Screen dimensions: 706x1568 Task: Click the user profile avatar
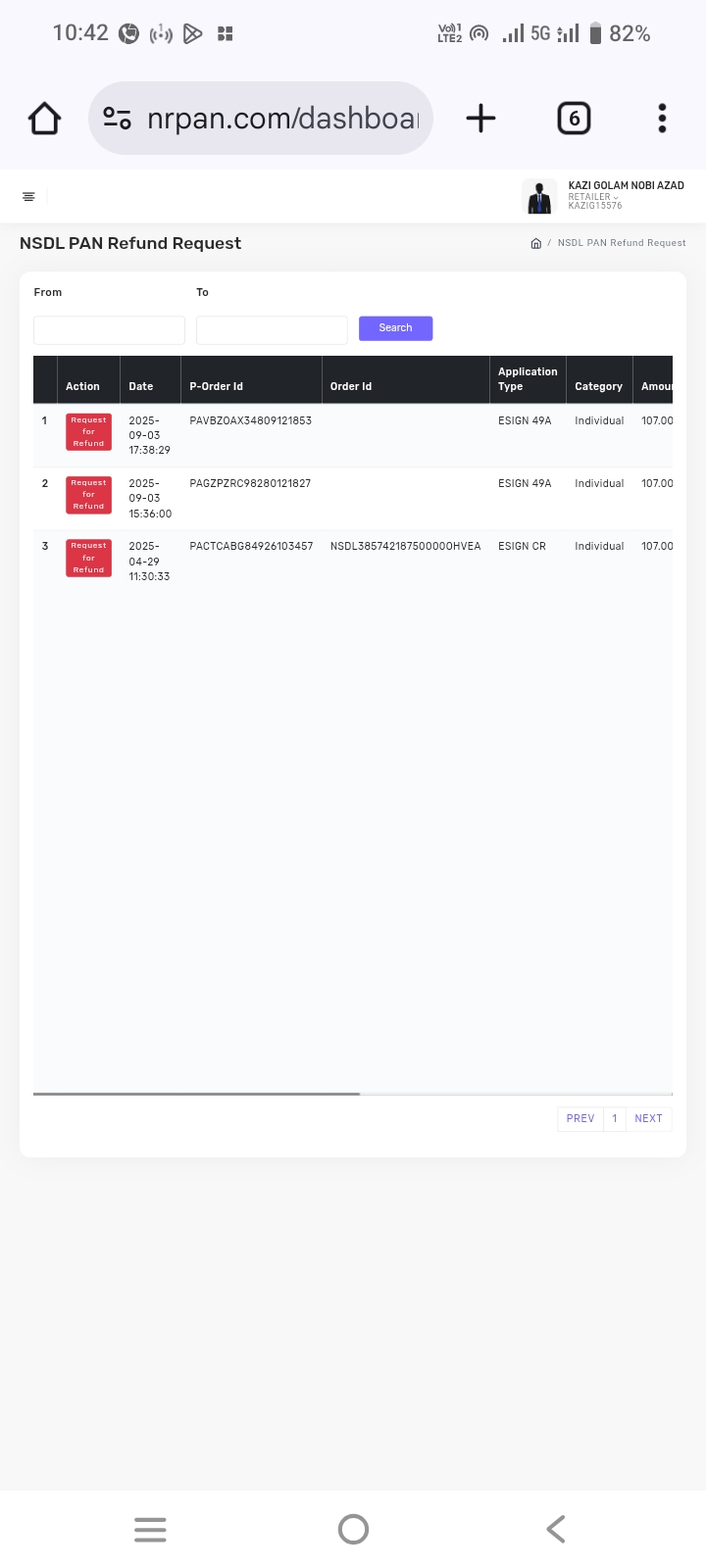(539, 196)
